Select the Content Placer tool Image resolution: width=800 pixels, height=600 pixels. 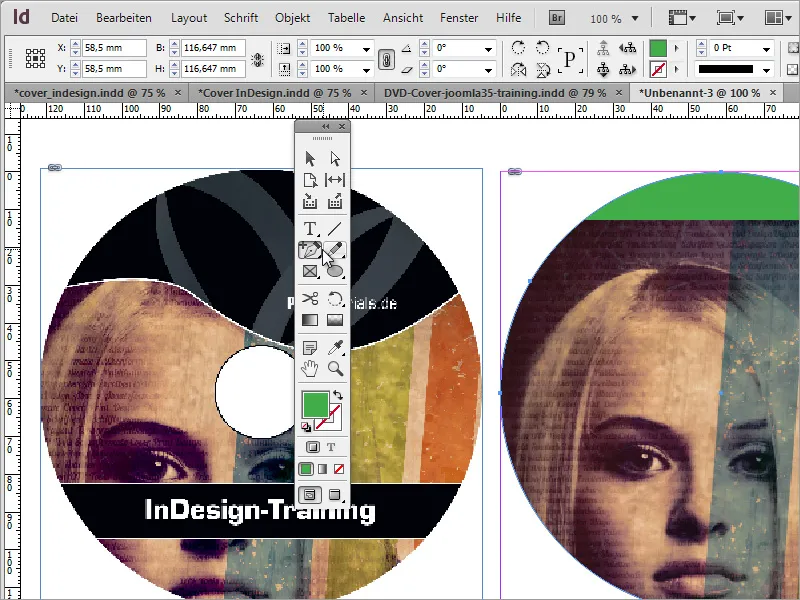pyautogui.click(x=335, y=202)
